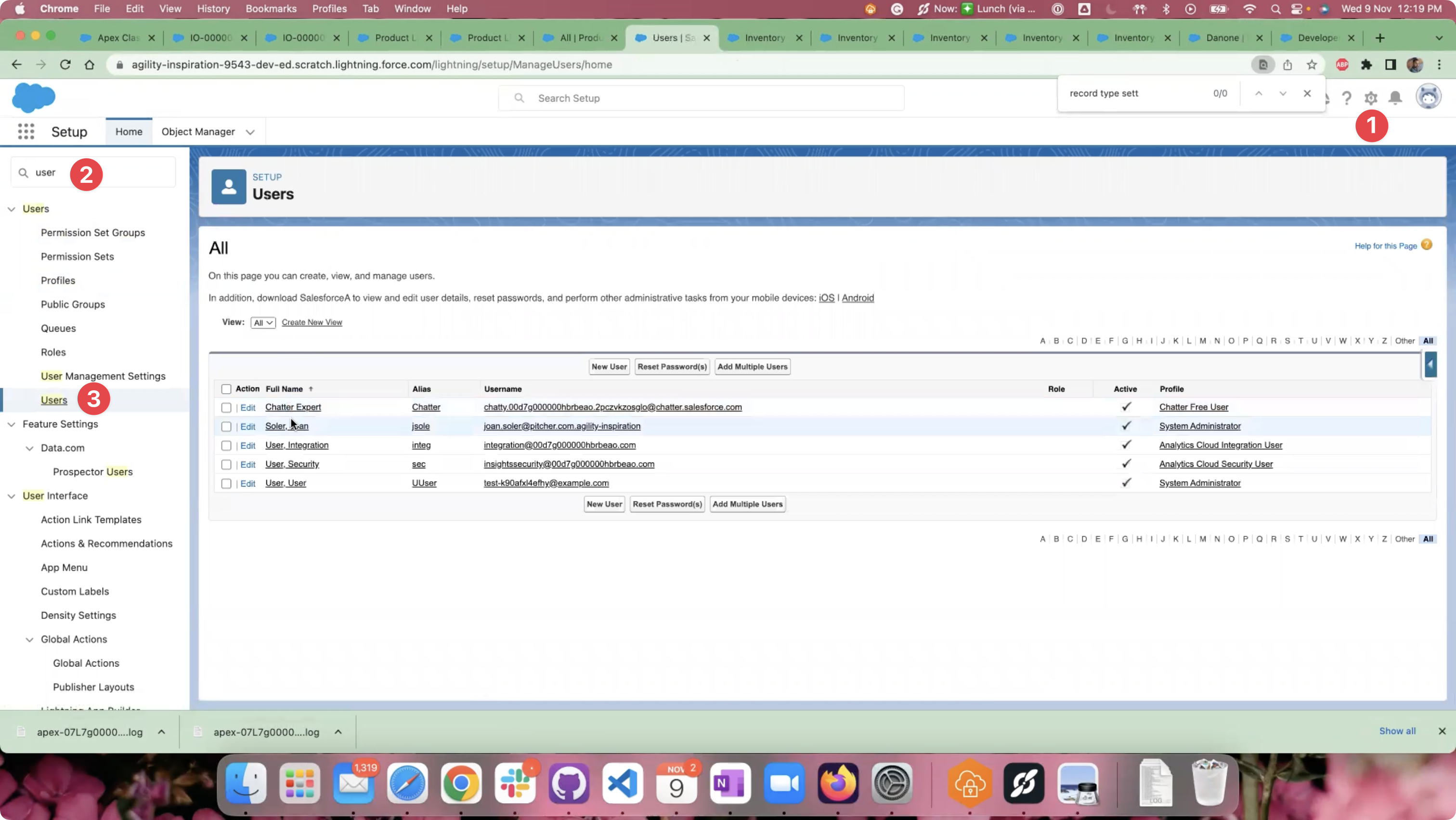
Task: Check the box for Chatter Expert row
Action: [226, 408]
